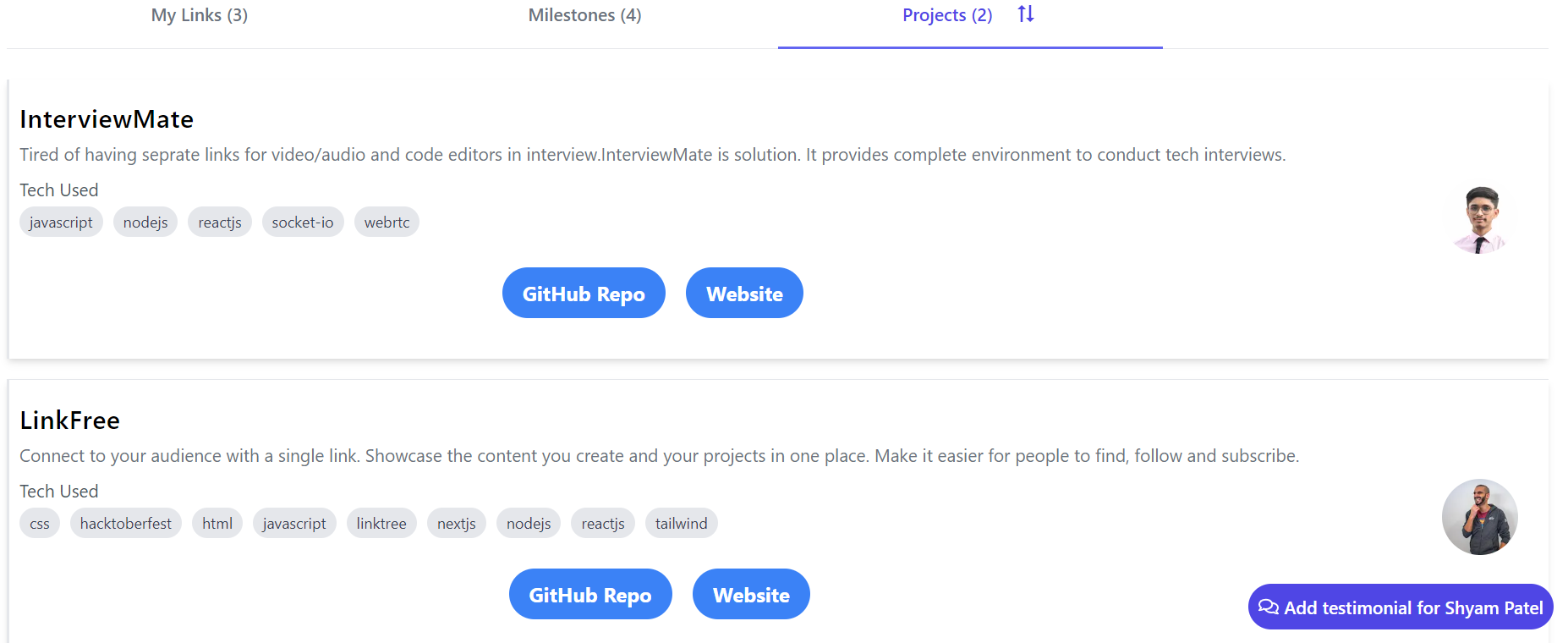This screenshot has height=643, width=1568.
Task: Click the nextjs tech tag
Action: [457, 523]
